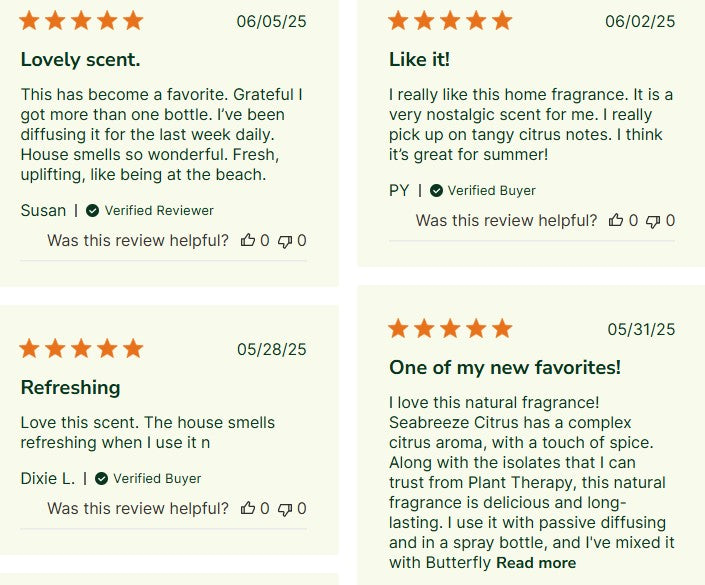
Task: Select reviewer name Dixie L.
Action: (48, 478)
